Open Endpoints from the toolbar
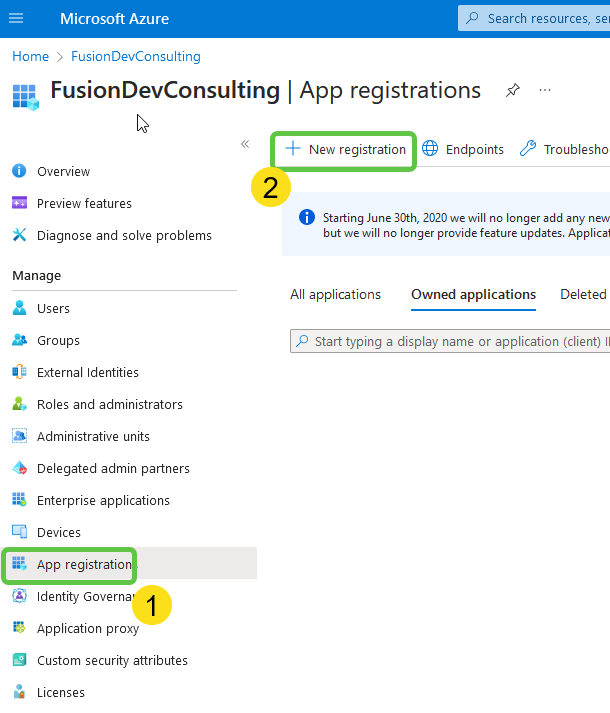 click(463, 149)
